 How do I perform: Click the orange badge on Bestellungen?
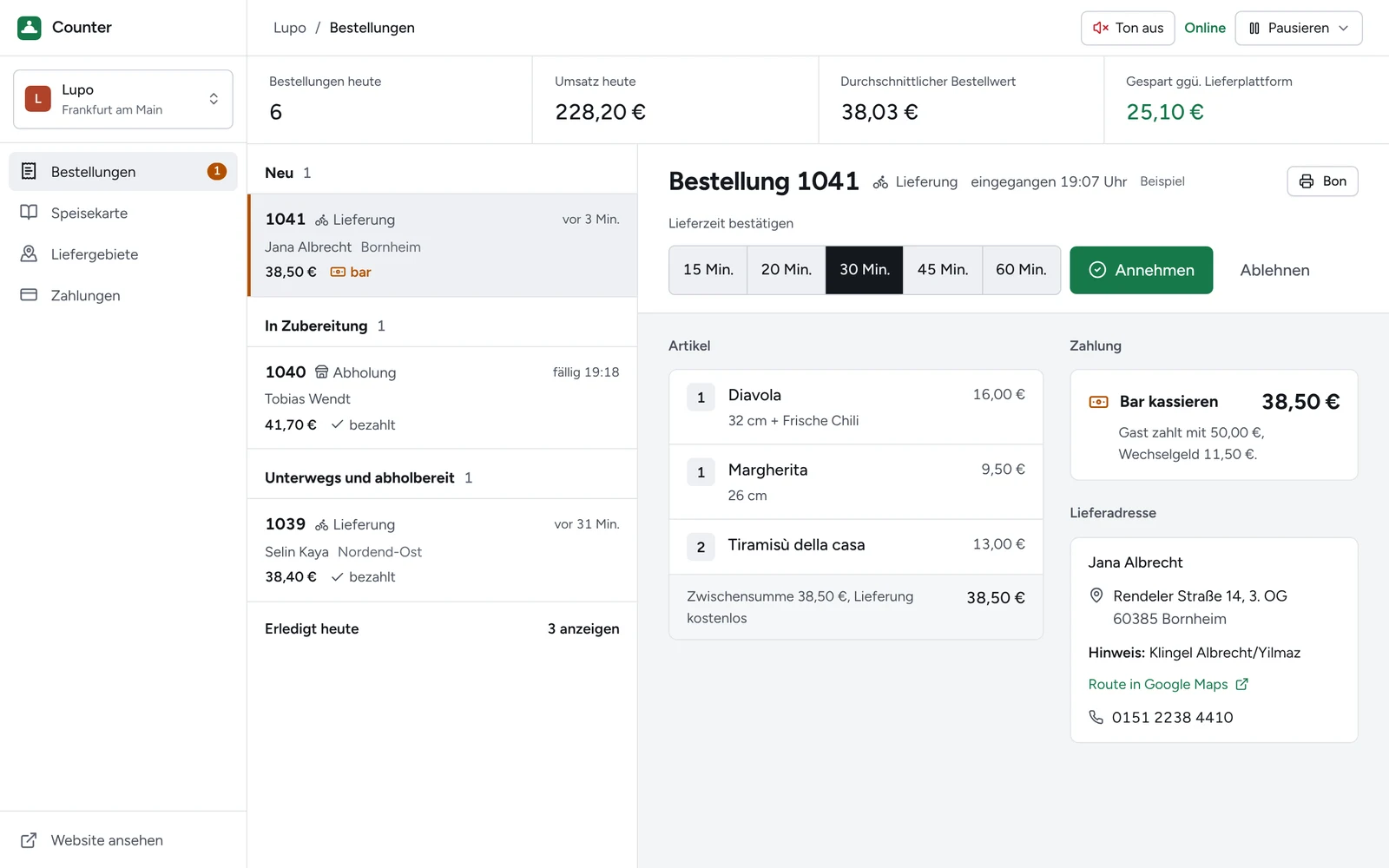(217, 172)
